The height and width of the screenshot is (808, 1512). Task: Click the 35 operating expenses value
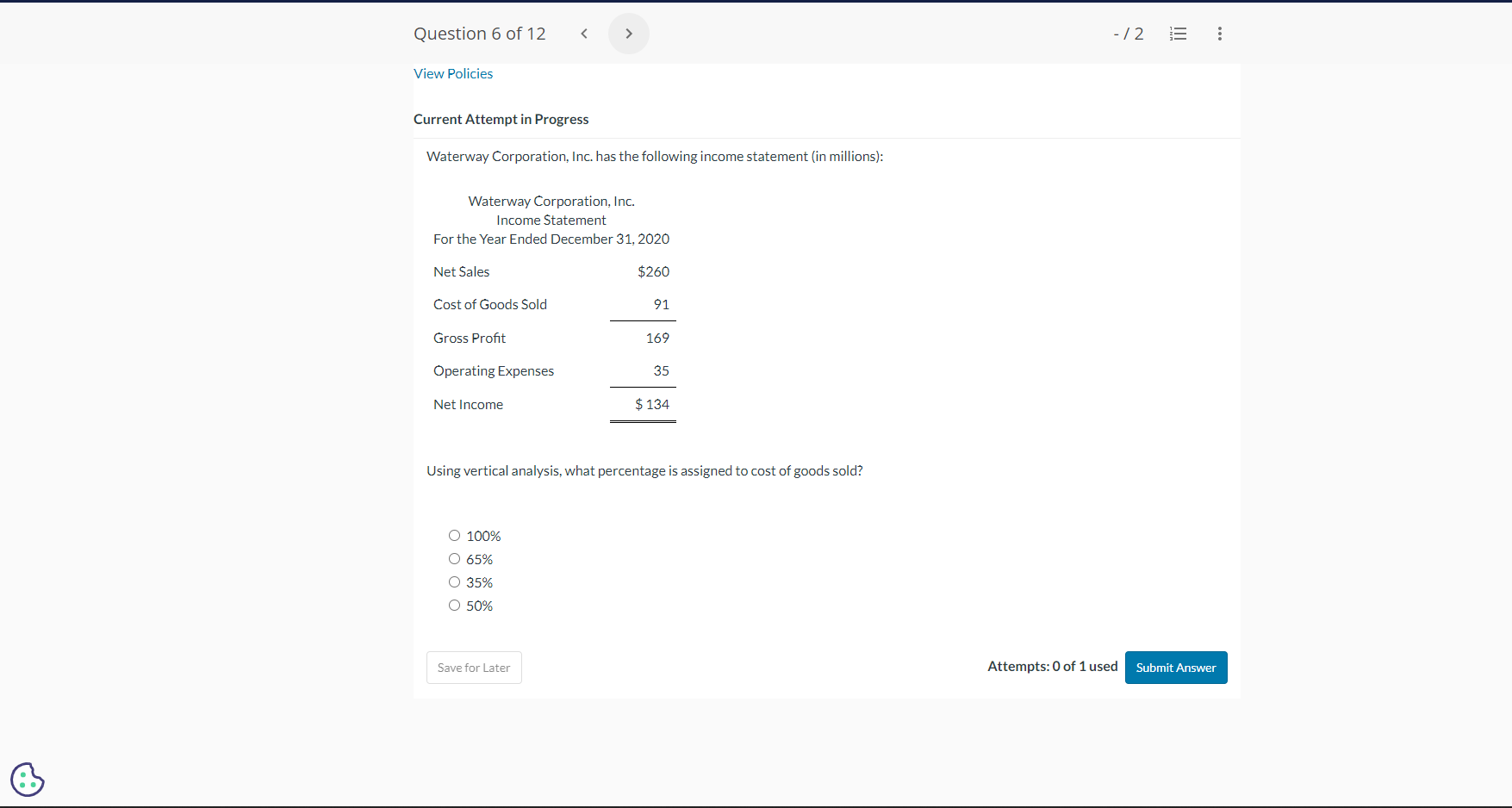click(662, 370)
